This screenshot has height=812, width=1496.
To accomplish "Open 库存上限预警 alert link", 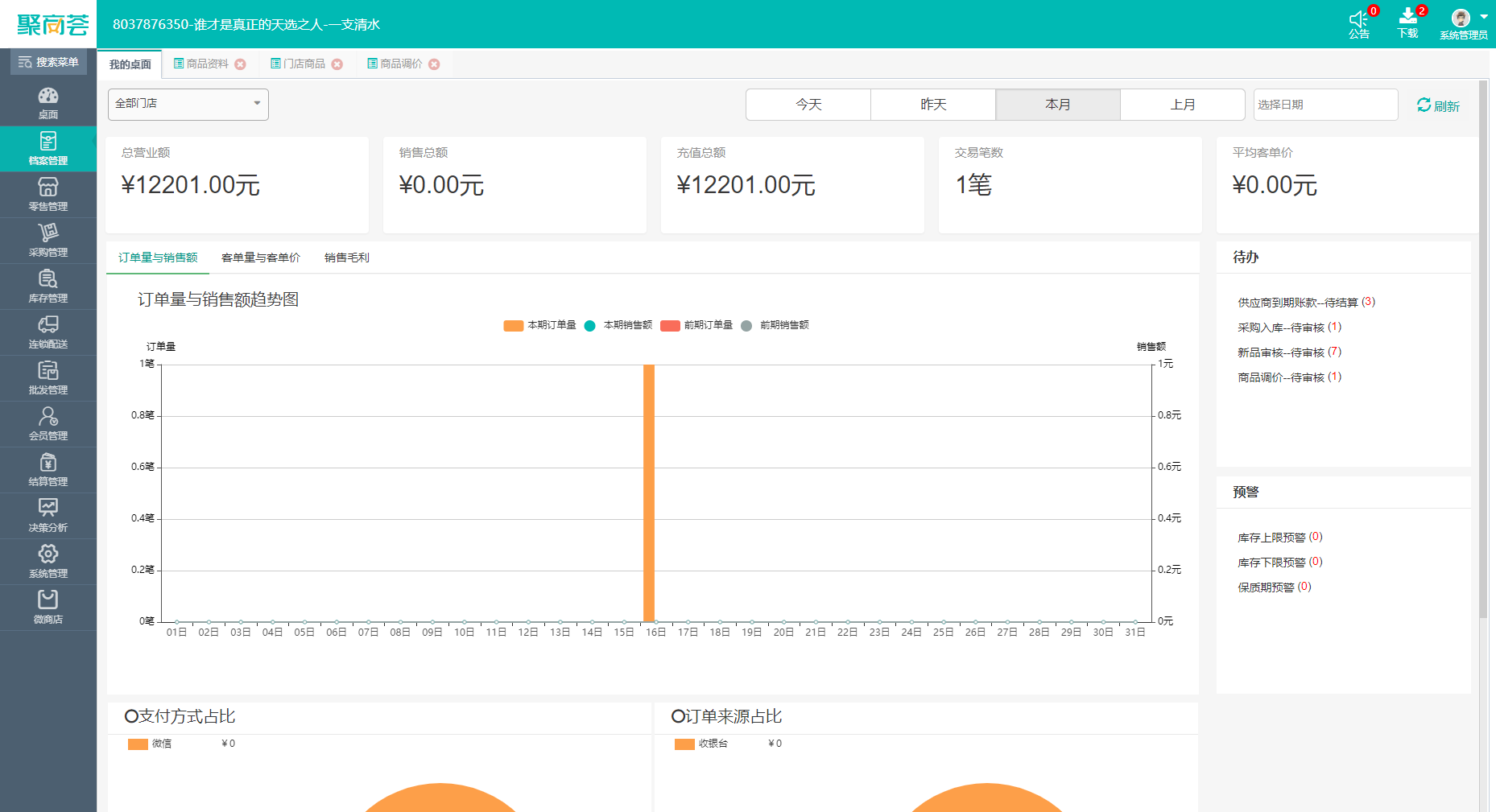I will pyautogui.click(x=1280, y=538).
